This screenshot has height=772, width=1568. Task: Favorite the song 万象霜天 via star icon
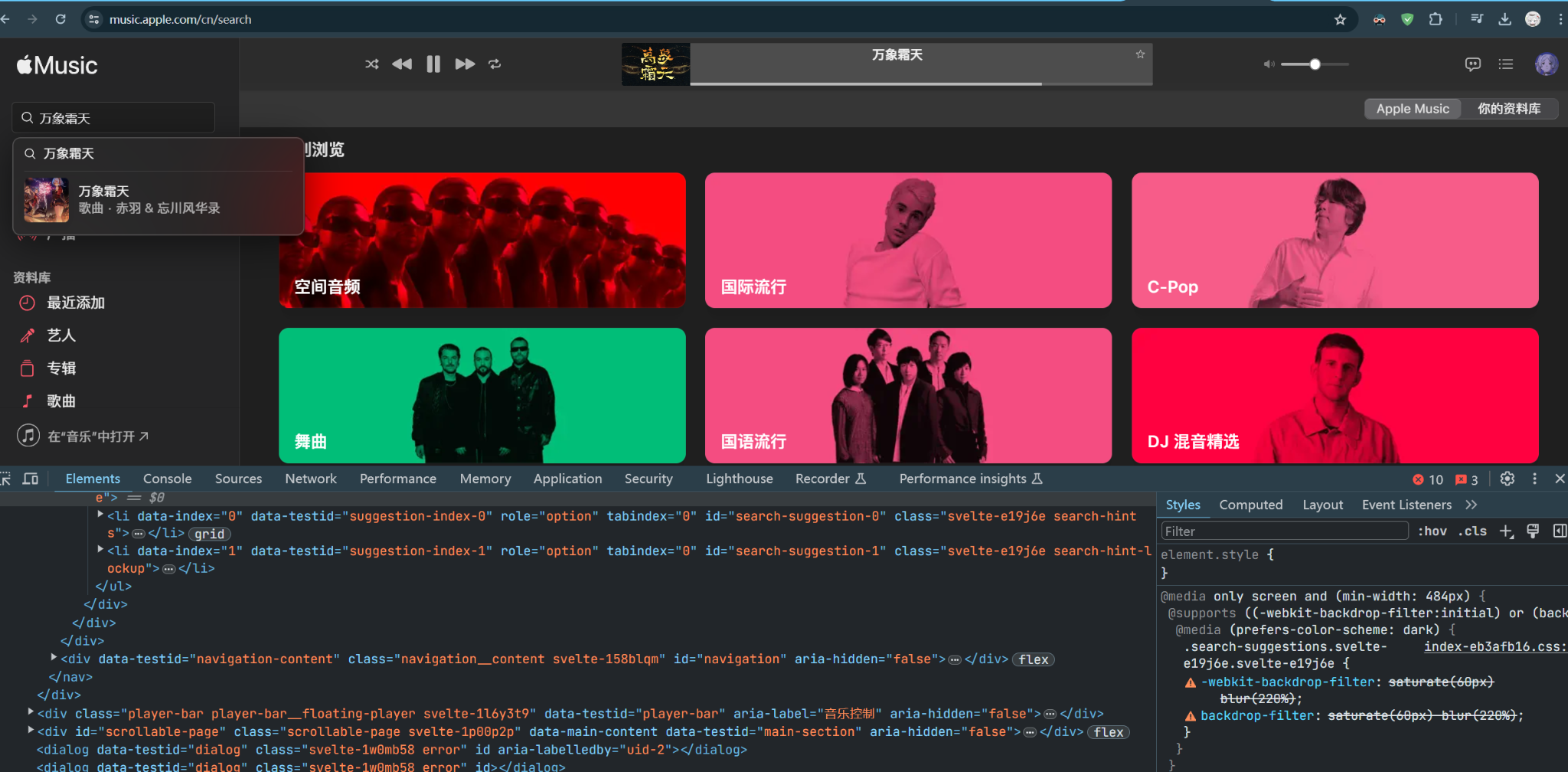[x=1140, y=54]
